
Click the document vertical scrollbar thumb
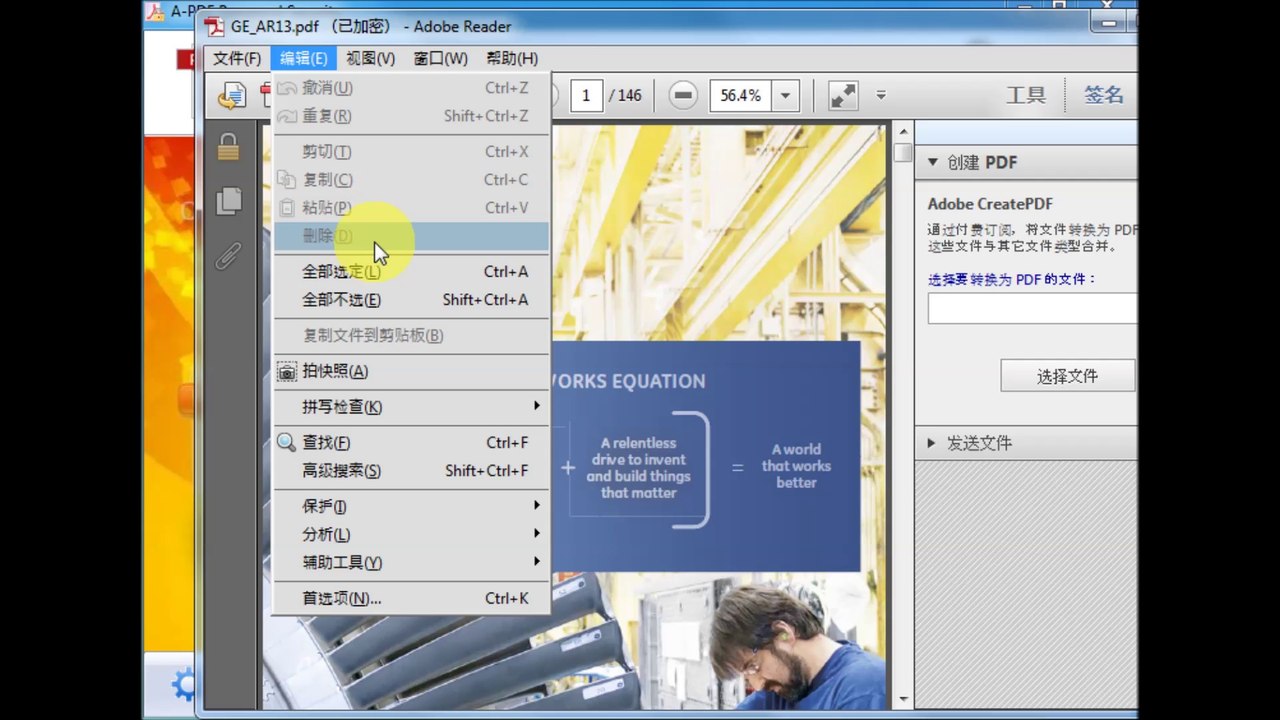(903, 153)
